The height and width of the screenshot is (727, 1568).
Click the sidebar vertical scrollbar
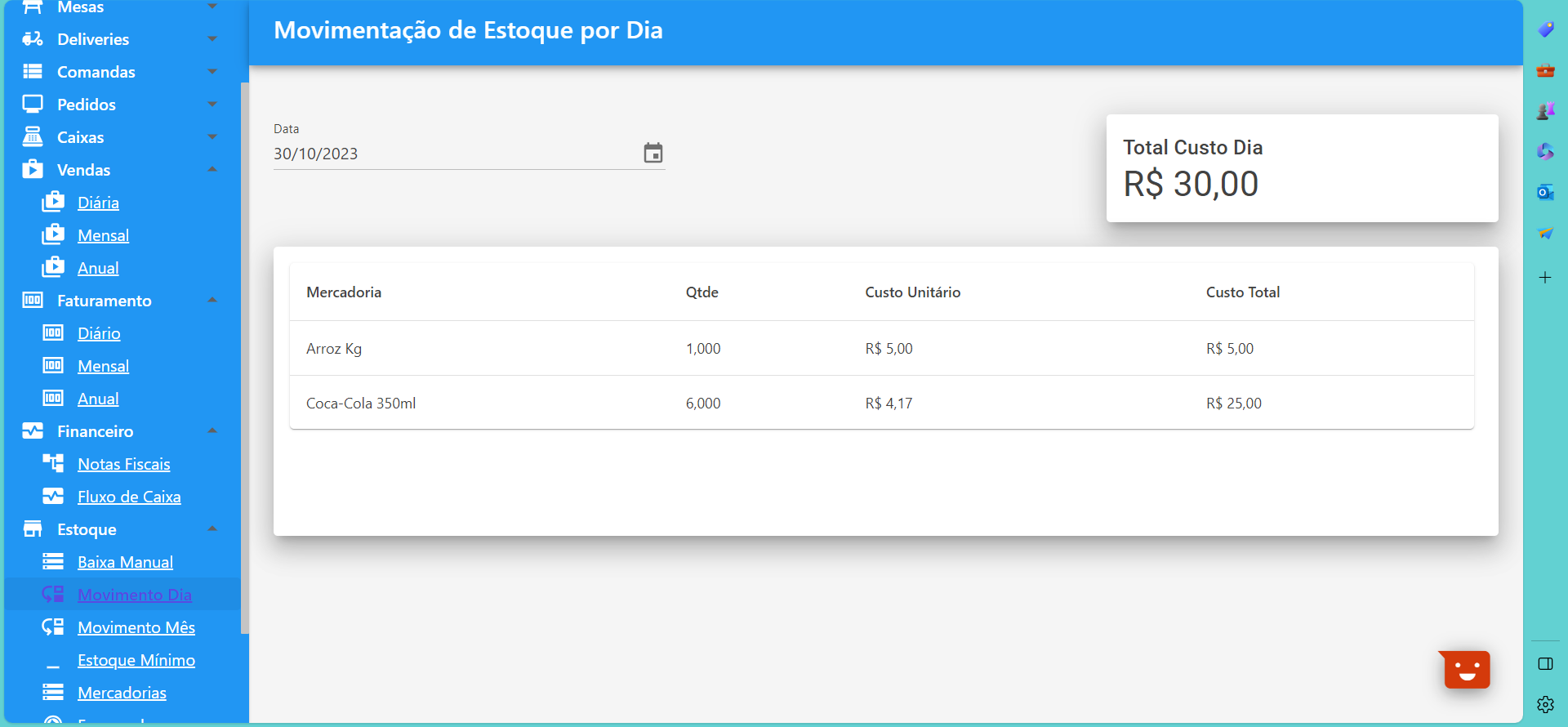click(244, 358)
